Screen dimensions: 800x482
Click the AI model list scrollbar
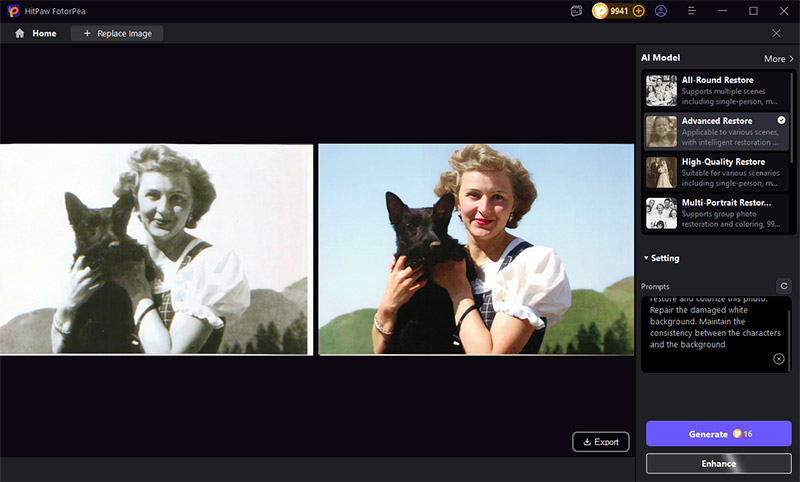pos(792,117)
